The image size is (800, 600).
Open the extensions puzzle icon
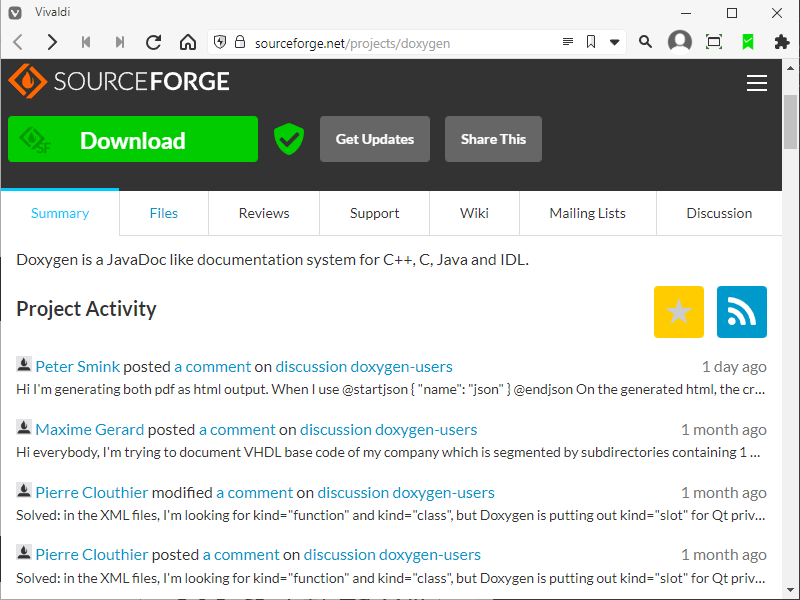(x=782, y=42)
